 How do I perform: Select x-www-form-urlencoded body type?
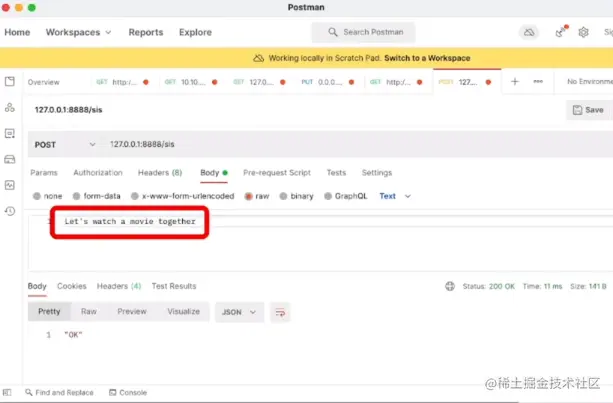coord(134,196)
